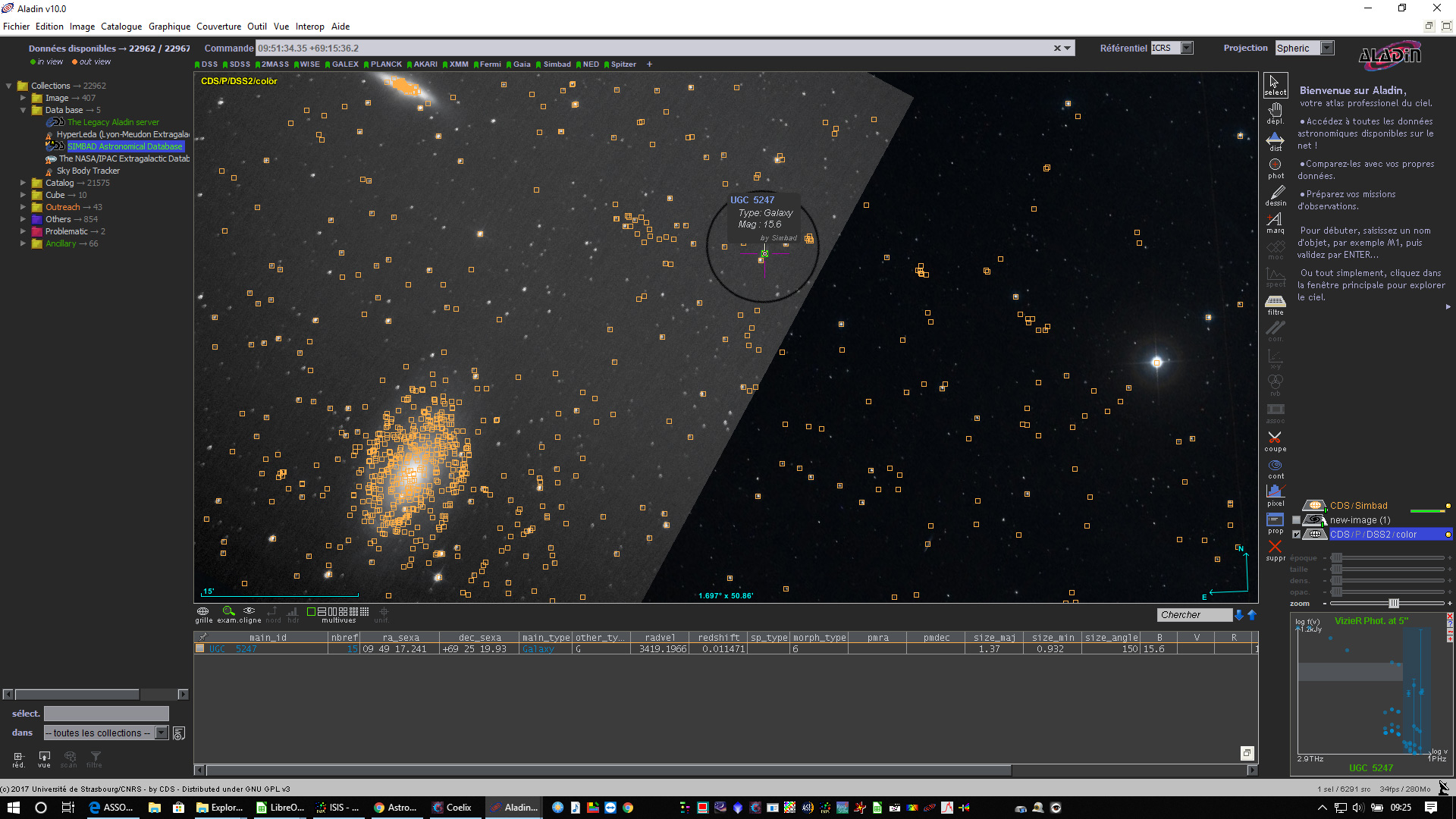1456x819 pixels.
Task: Open the Interop menu
Action: (x=309, y=27)
